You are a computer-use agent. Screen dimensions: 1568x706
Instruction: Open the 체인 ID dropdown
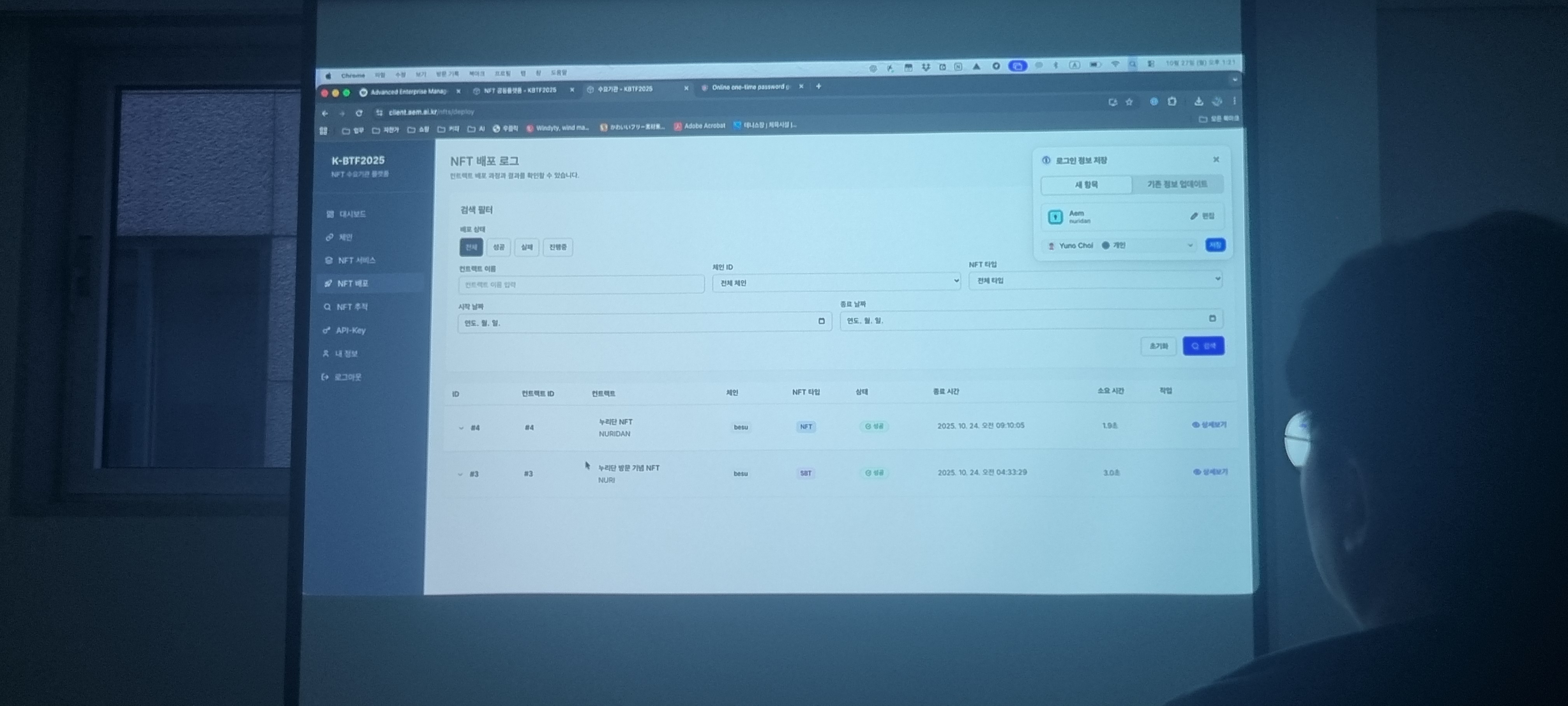[836, 282]
